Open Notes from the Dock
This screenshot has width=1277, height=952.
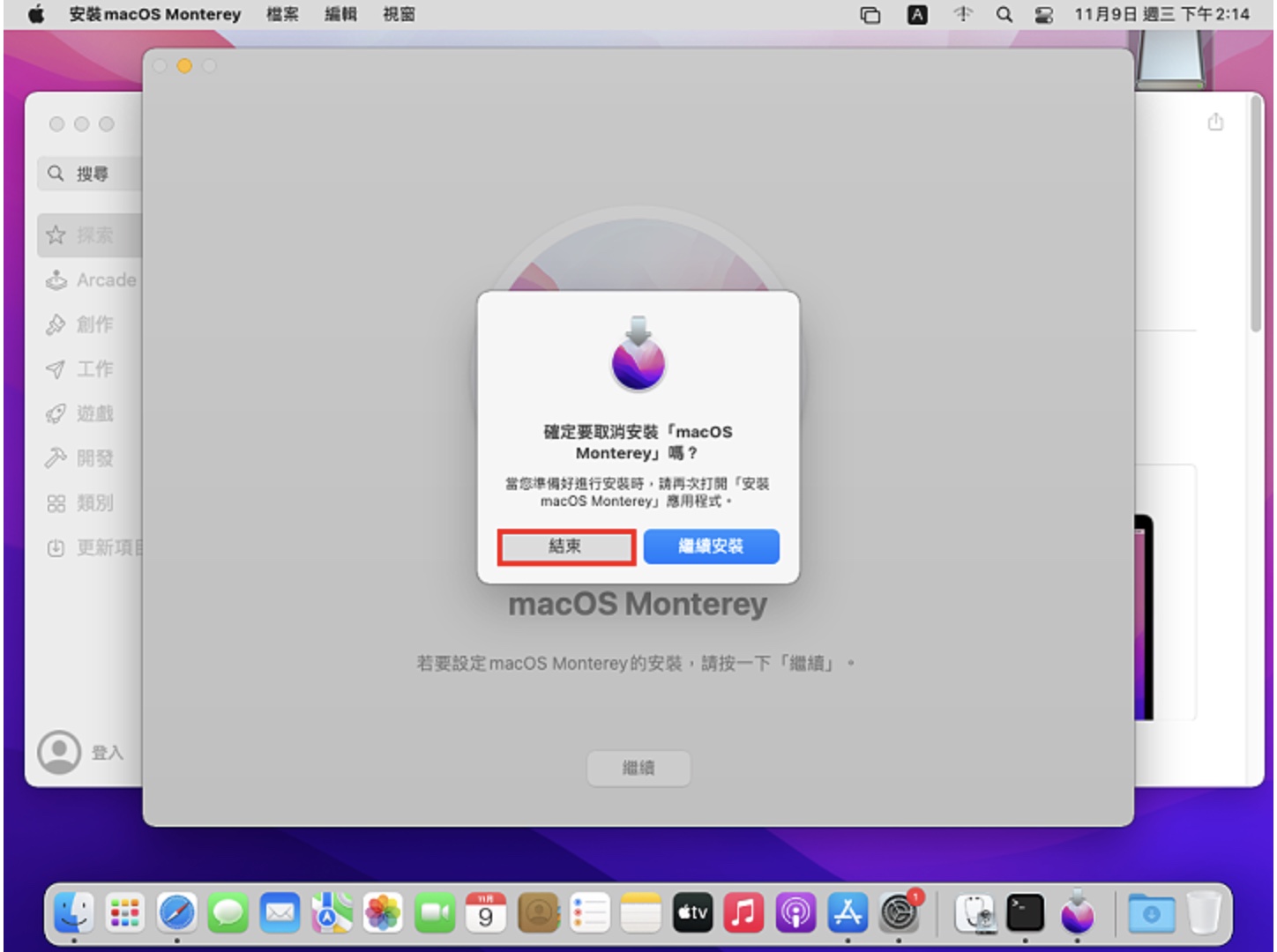click(x=641, y=912)
